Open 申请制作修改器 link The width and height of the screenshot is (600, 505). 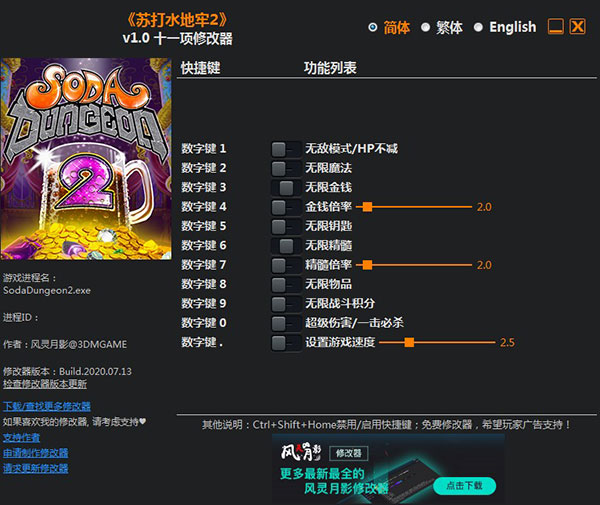click(x=36, y=453)
